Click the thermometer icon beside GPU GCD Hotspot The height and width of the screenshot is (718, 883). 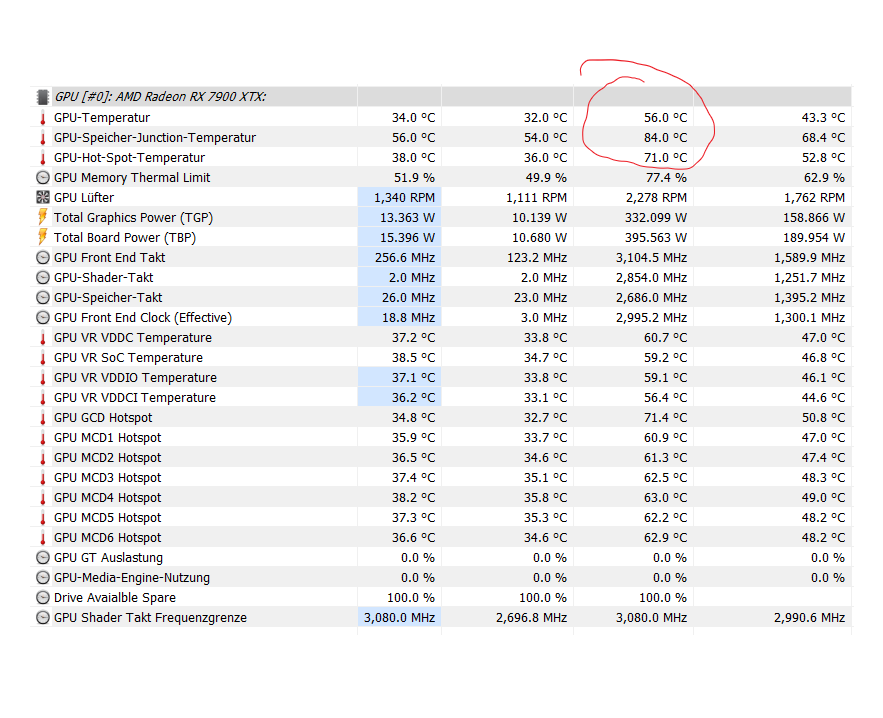[42, 418]
